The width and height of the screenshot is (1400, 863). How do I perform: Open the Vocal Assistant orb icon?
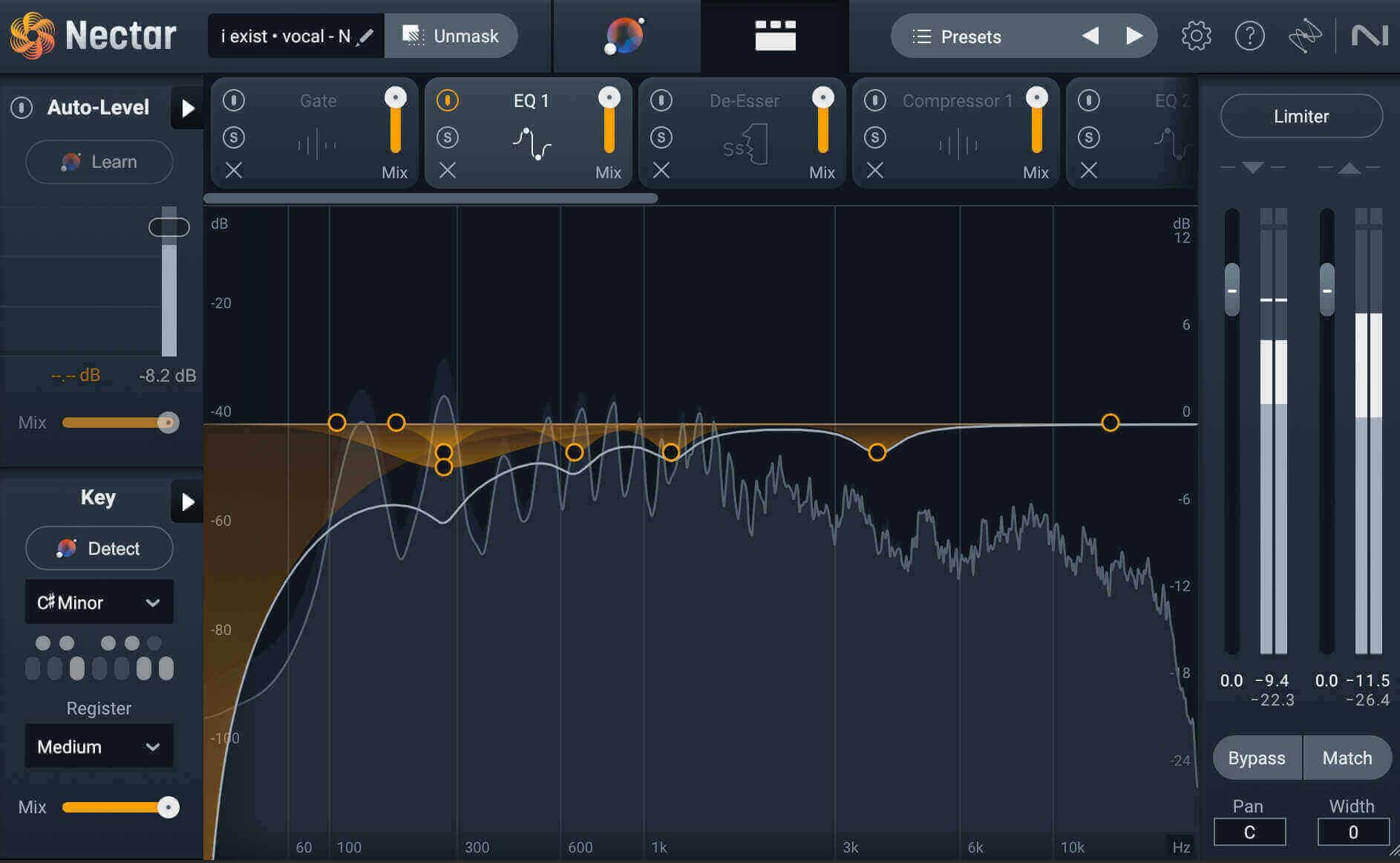[x=624, y=36]
